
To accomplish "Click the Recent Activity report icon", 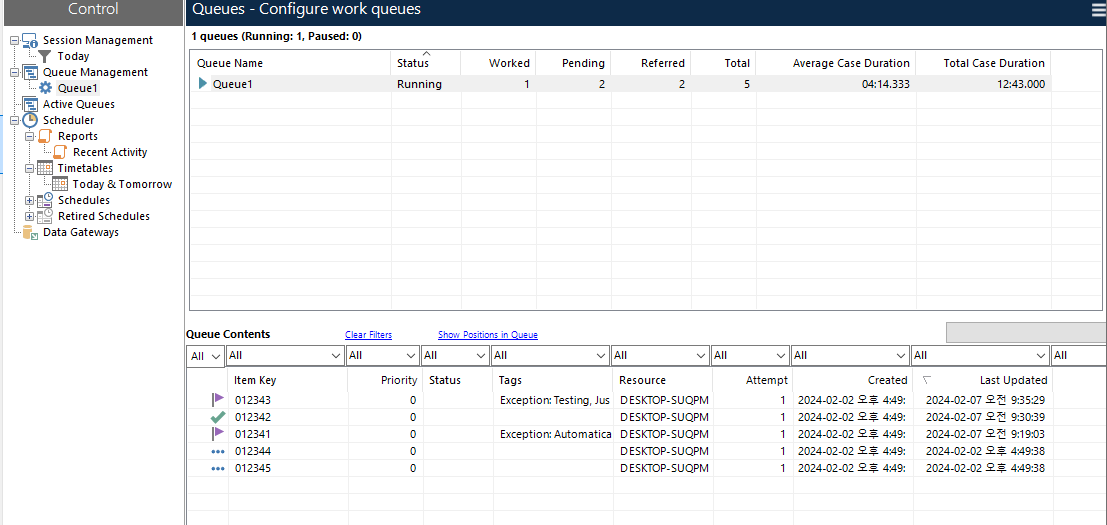I will (60, 152).
